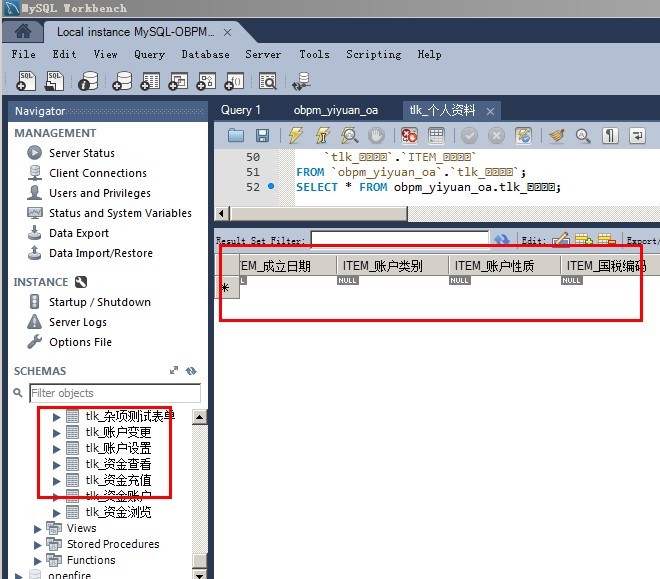Create a new view icon
Image resolution: width=660 pixels, height=579 pixels.
tap(178, 80)
